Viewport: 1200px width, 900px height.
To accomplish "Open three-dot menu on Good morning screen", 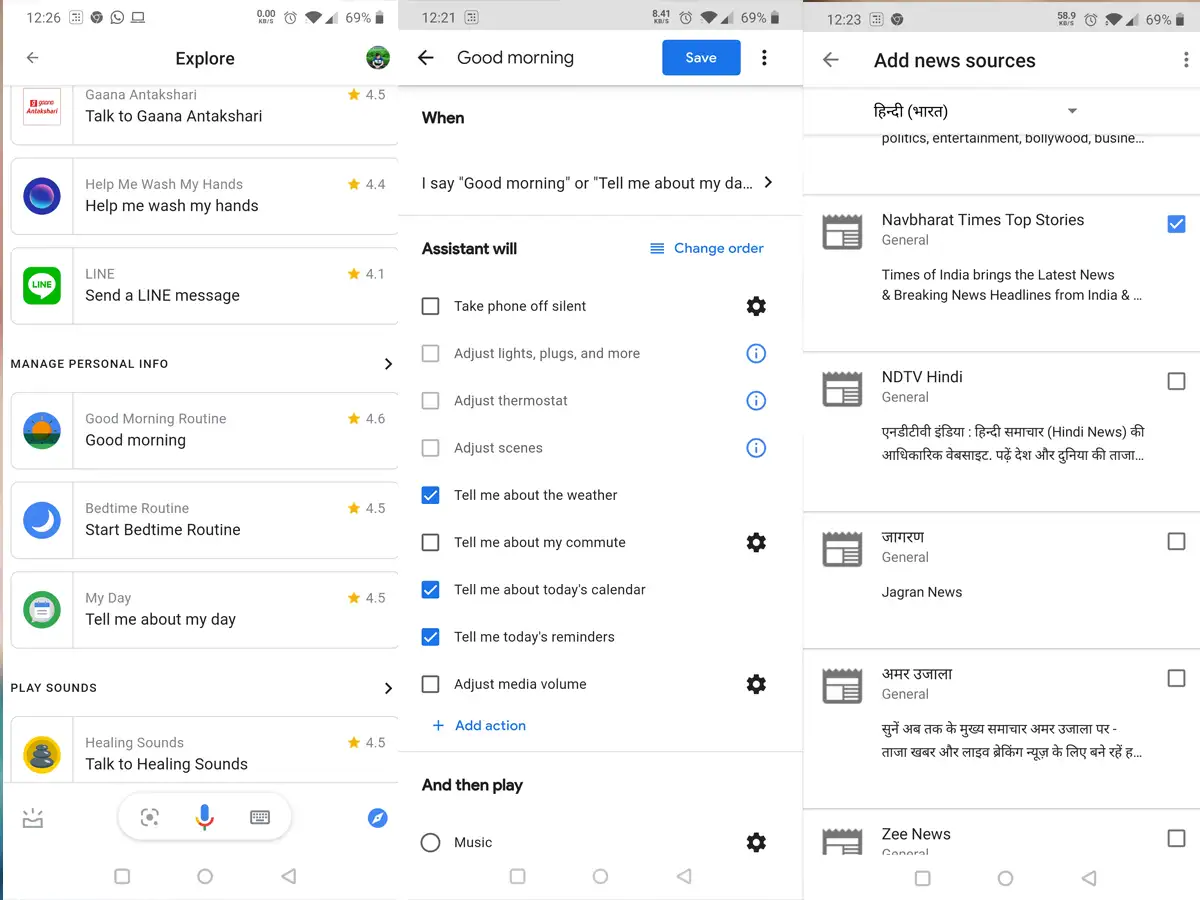I will pyautogui.click(x=764, y=58).
